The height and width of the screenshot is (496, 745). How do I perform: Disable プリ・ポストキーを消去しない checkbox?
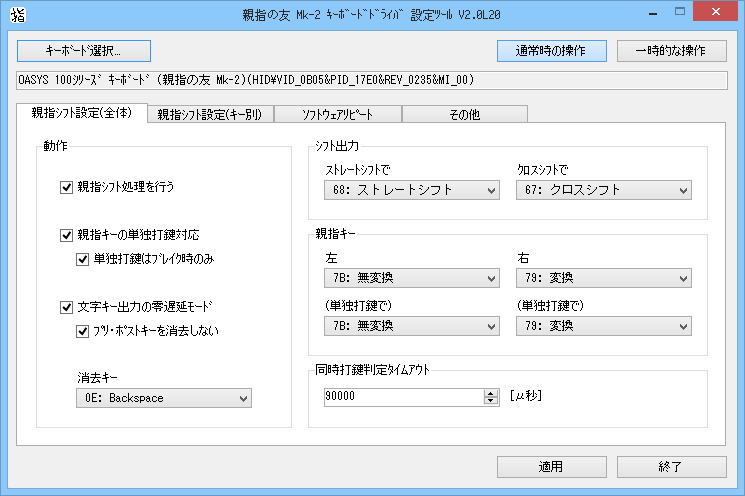click(83, 331)
